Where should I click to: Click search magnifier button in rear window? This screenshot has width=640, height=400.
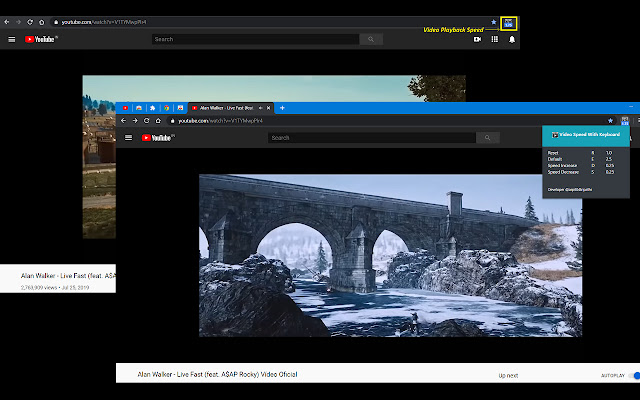(371, 39)
